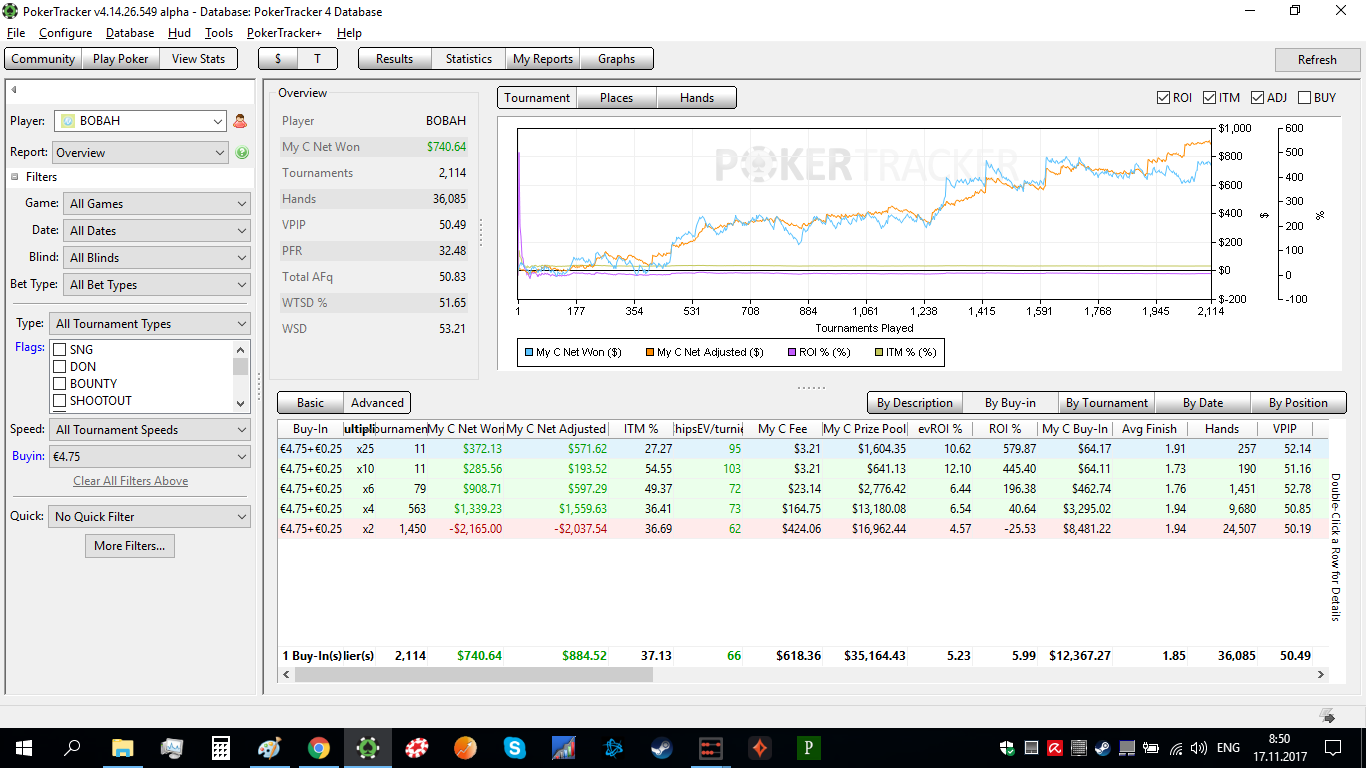Launch Google Chrome from the taskbar
Image resolution: width=1366 pixels, height=768 pixels.
click(319, 747)
